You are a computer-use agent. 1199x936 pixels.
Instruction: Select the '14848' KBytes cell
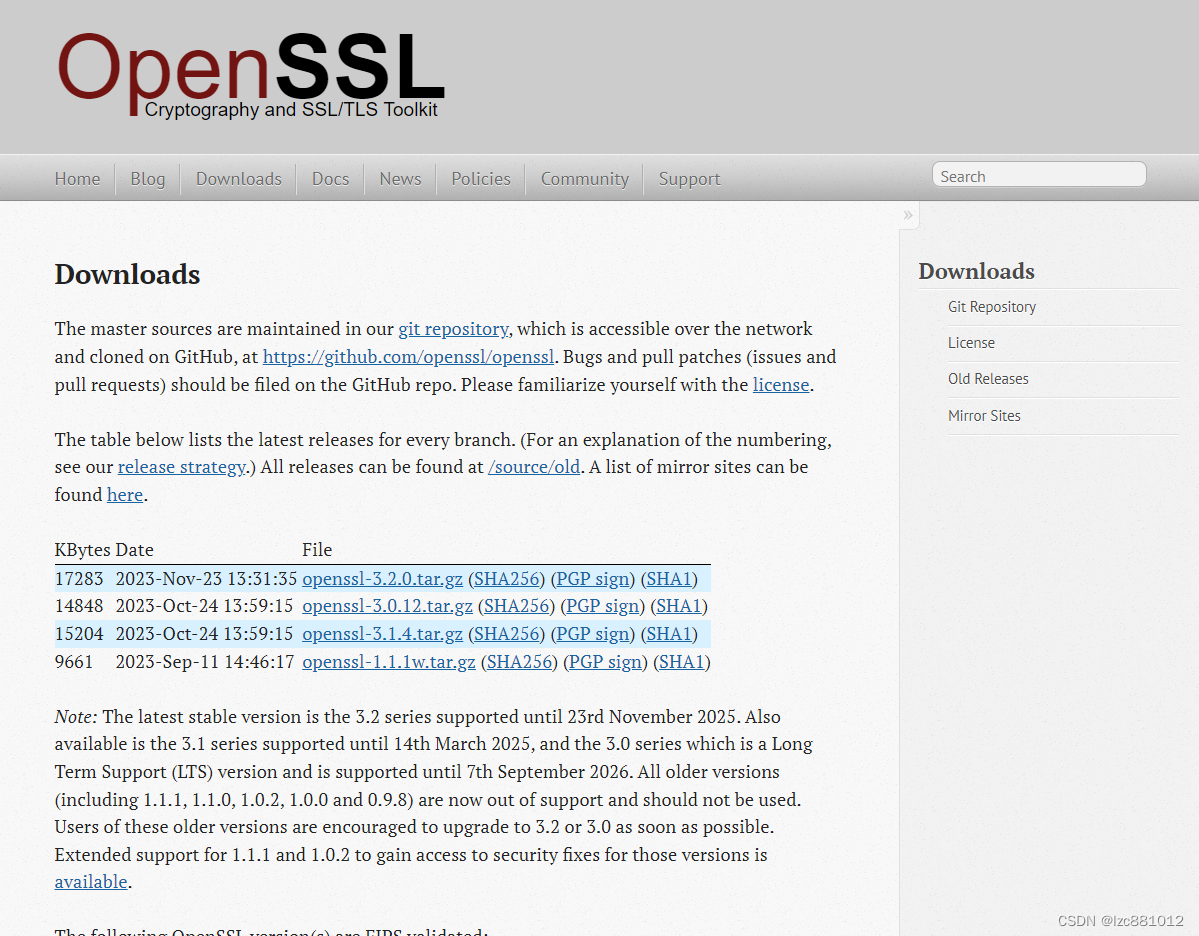click(79, 606)
